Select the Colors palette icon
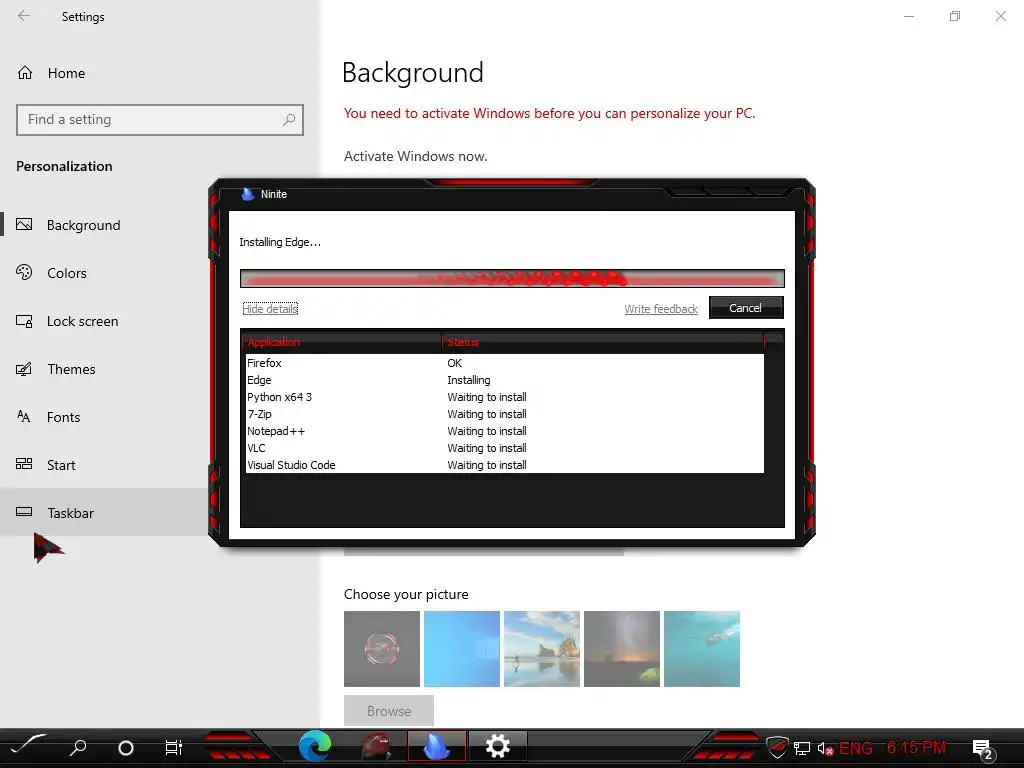The image size is (1024, 768). point(24,272)
